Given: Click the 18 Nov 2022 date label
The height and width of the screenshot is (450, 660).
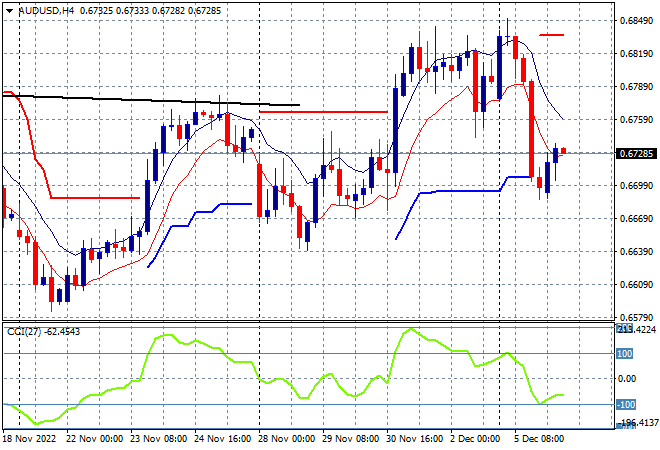Looking at the screenshot, I should coord(29,439).
